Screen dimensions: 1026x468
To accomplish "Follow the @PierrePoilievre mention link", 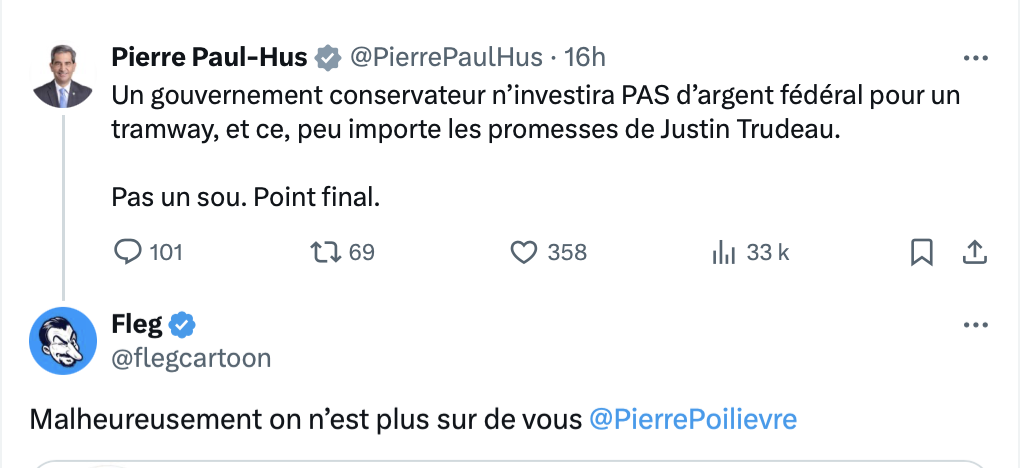I will [x=693, y=419].
